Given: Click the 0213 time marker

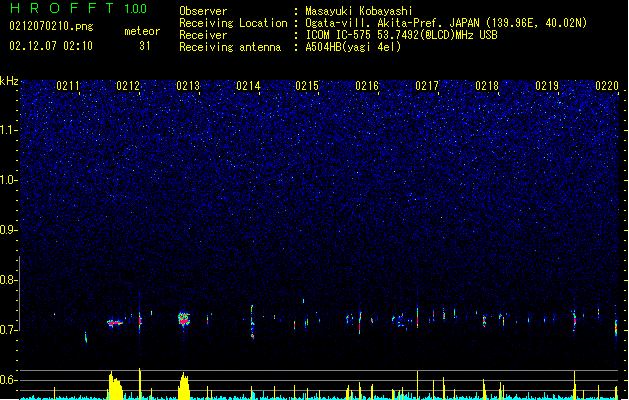Looking at the screenshot, I should tap(188, 86).
